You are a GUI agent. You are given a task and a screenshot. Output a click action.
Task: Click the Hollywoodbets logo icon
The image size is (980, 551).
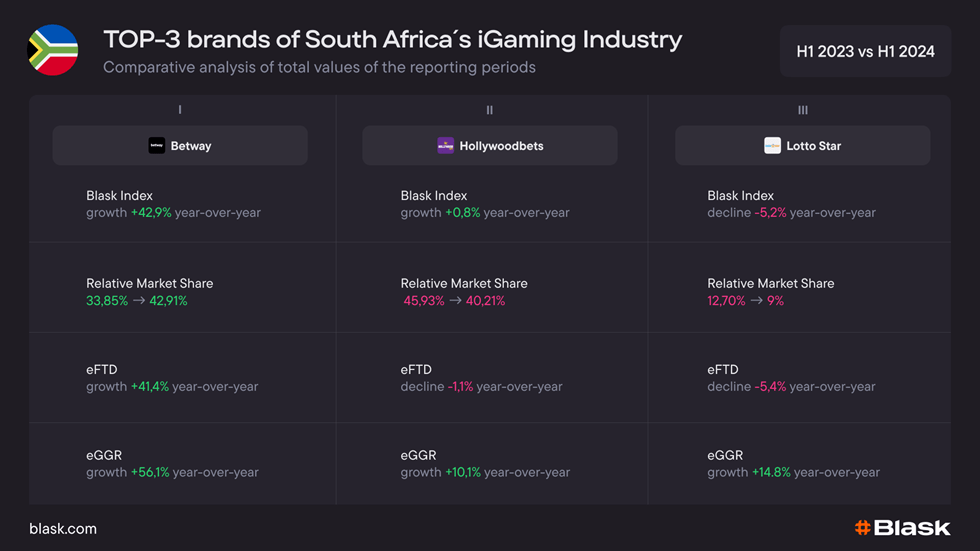(x=445, y=146)
